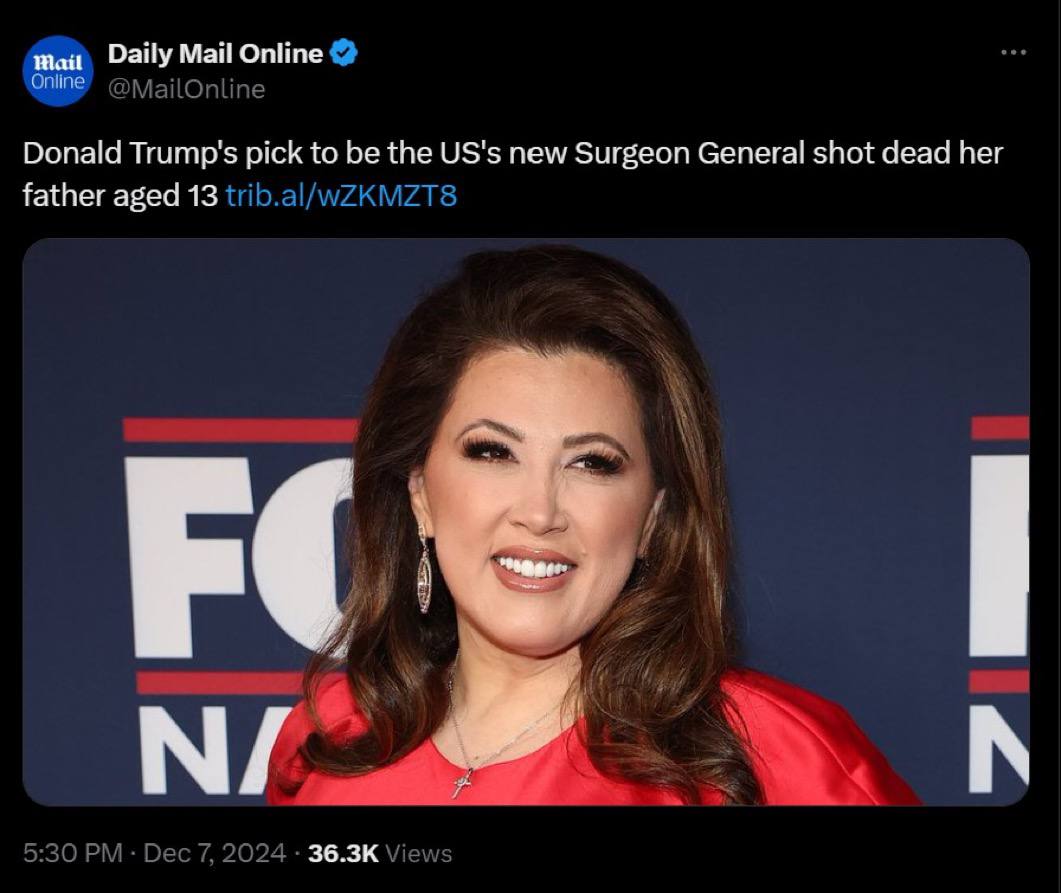Visit the Daily Mail Online display name
1061x893 pixels.
[215, 53]
